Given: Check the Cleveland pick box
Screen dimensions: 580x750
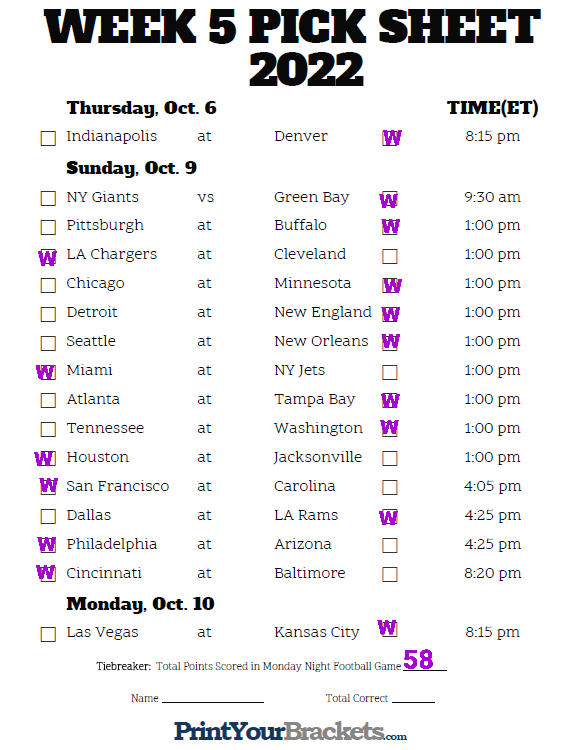Looking at the screenshot, I should (390, 256).
